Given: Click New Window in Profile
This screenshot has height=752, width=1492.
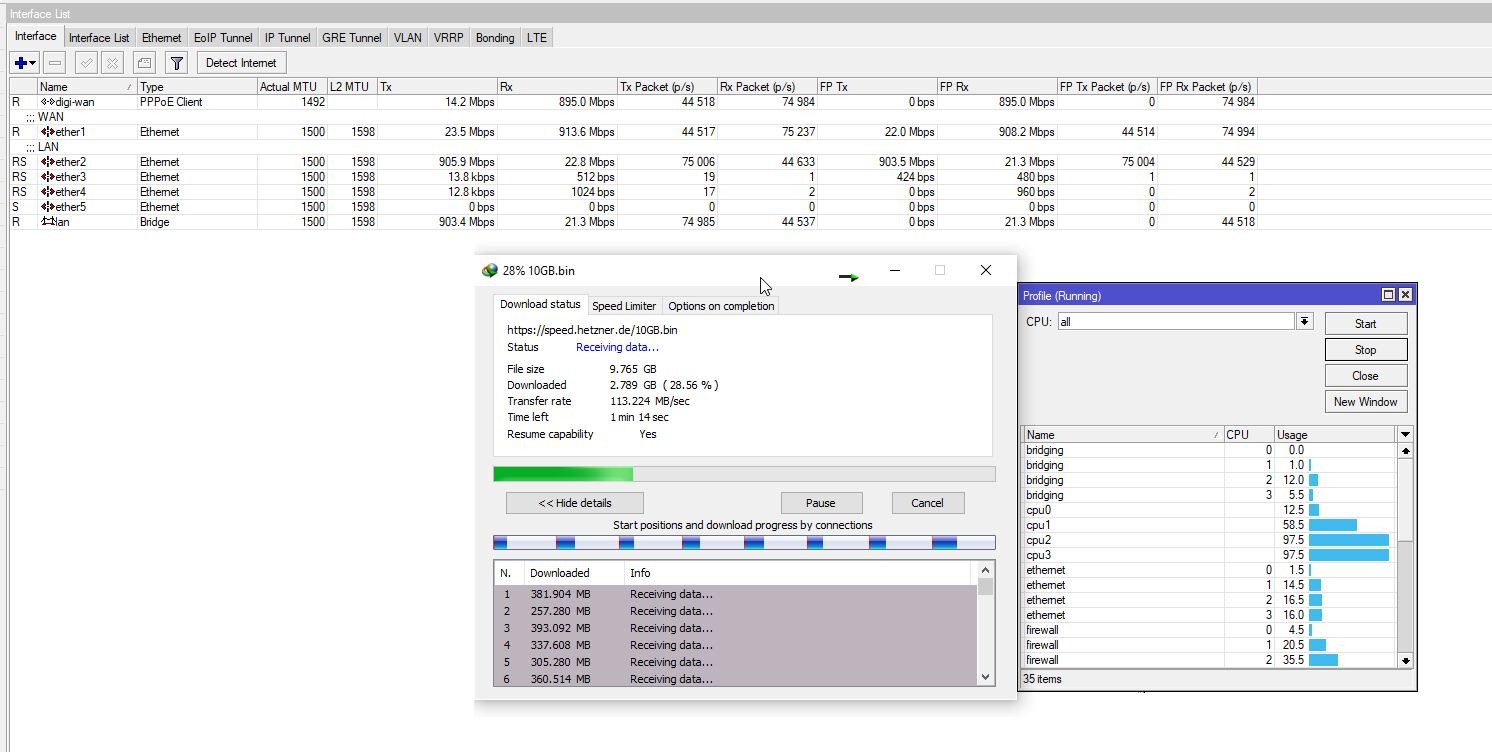Looking at the screenshot, I should coord(1366,402).
